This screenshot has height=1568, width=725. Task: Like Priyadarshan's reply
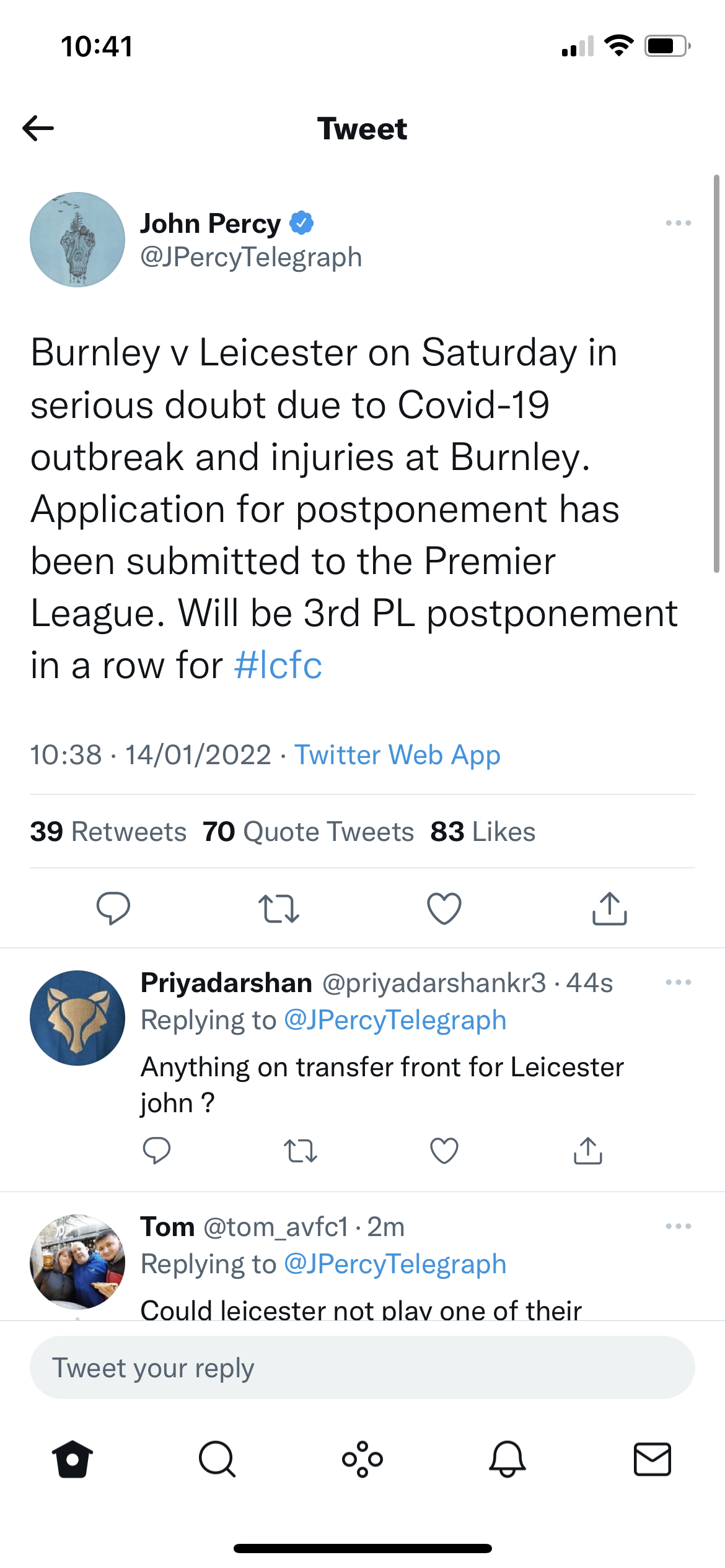[444, 1151]
